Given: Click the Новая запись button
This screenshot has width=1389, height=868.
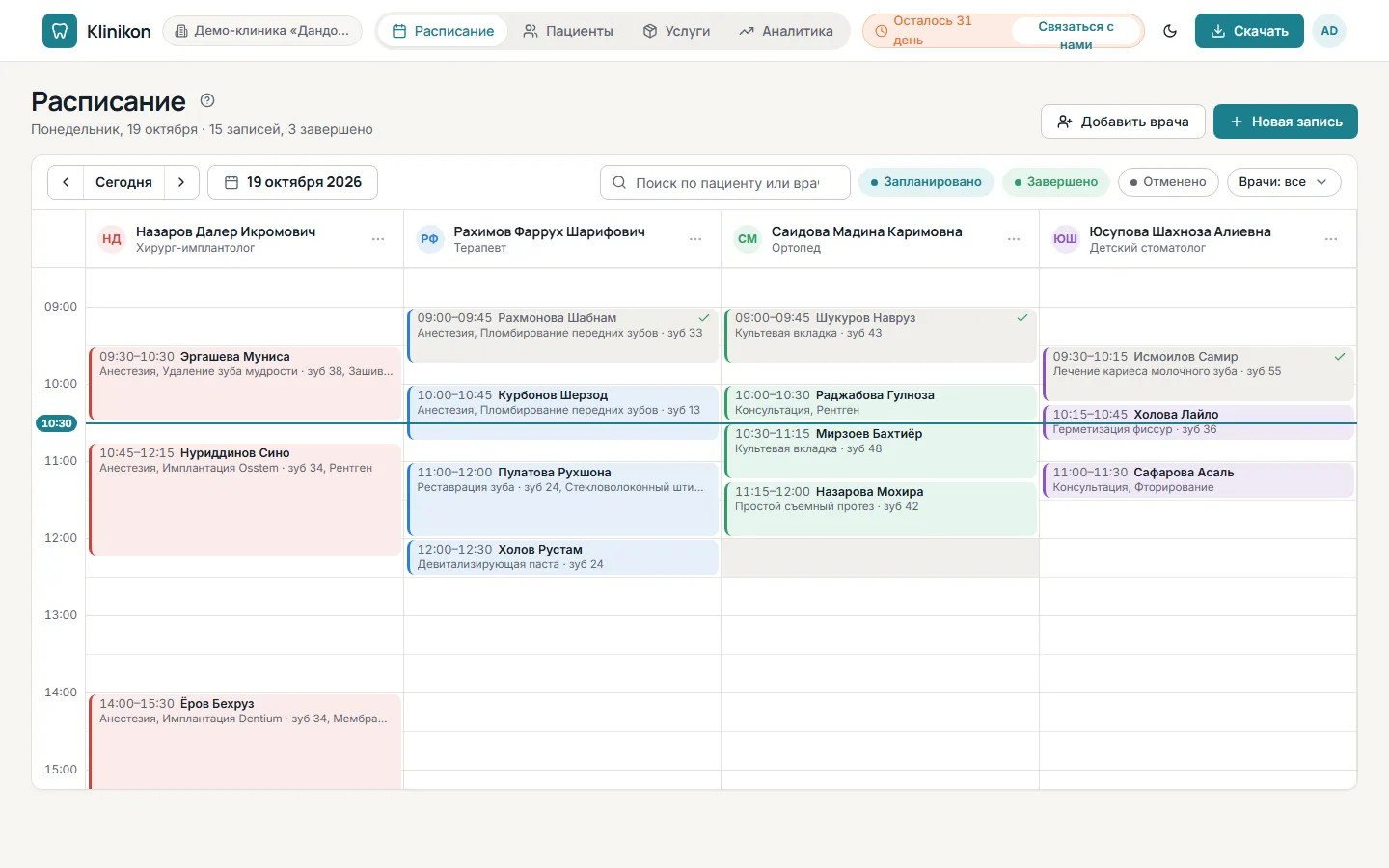Looking at the screenshot, I should (x=1286, y=122).
